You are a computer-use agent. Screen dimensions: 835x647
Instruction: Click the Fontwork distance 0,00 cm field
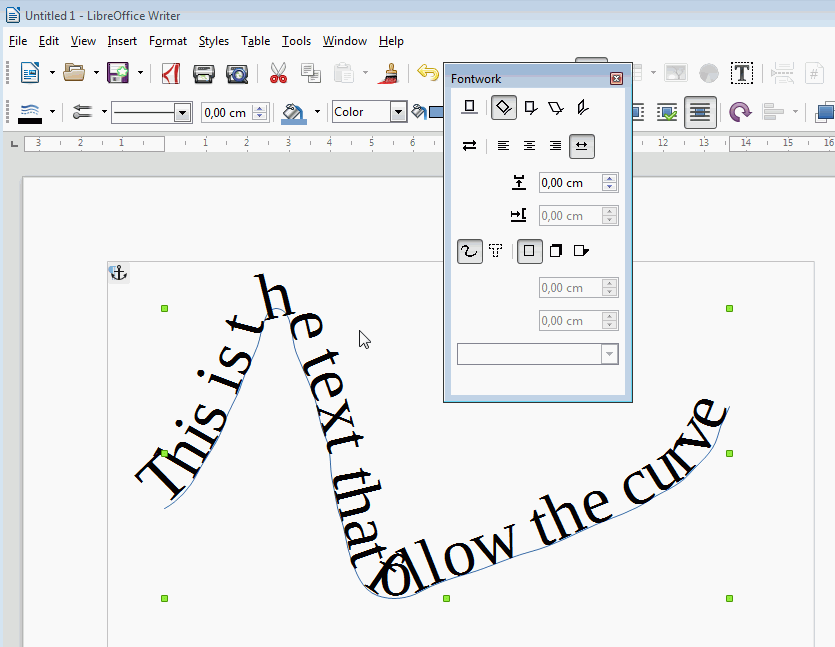coord(569,183)
